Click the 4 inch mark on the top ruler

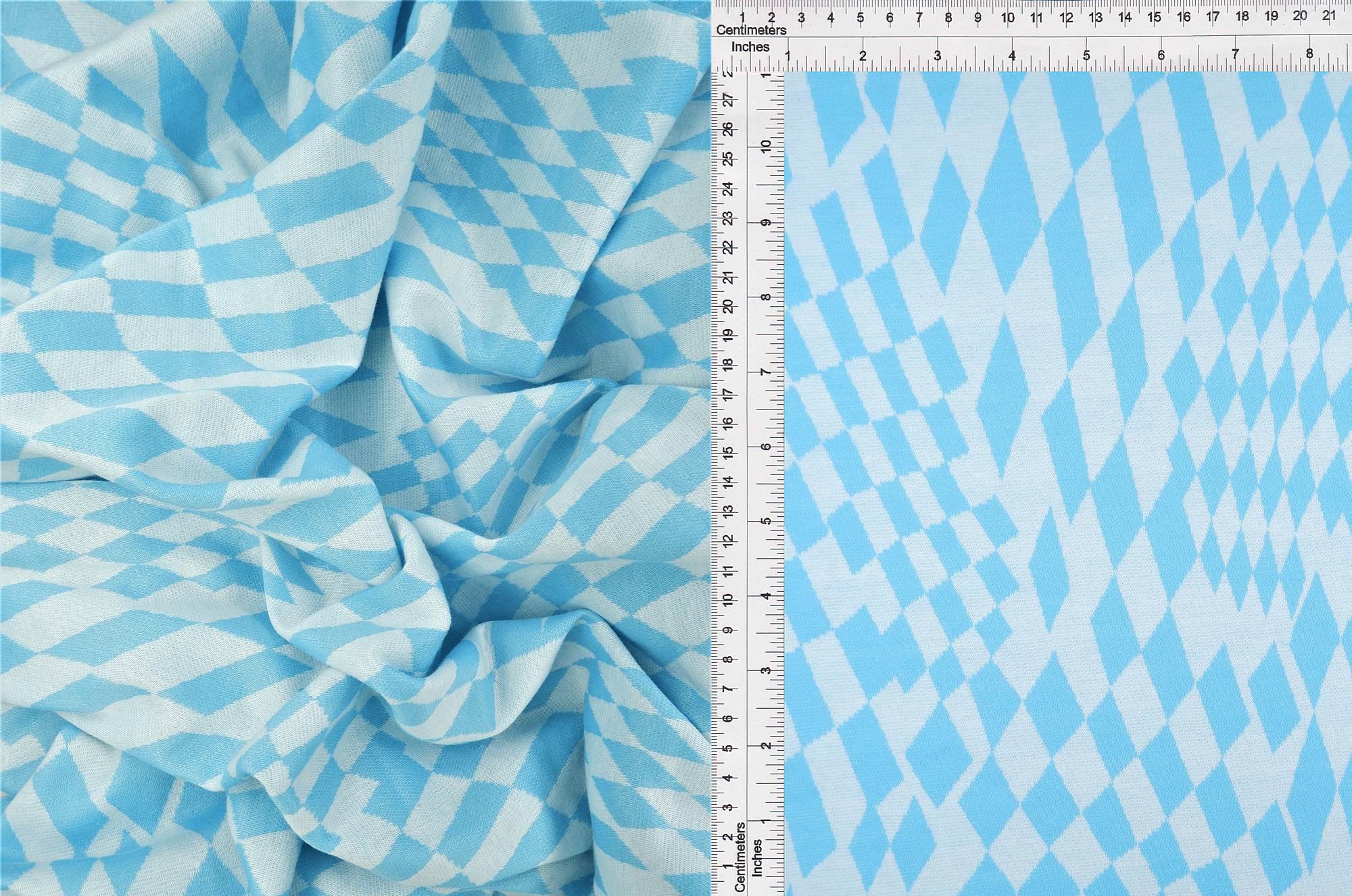tap(1012, 56)
